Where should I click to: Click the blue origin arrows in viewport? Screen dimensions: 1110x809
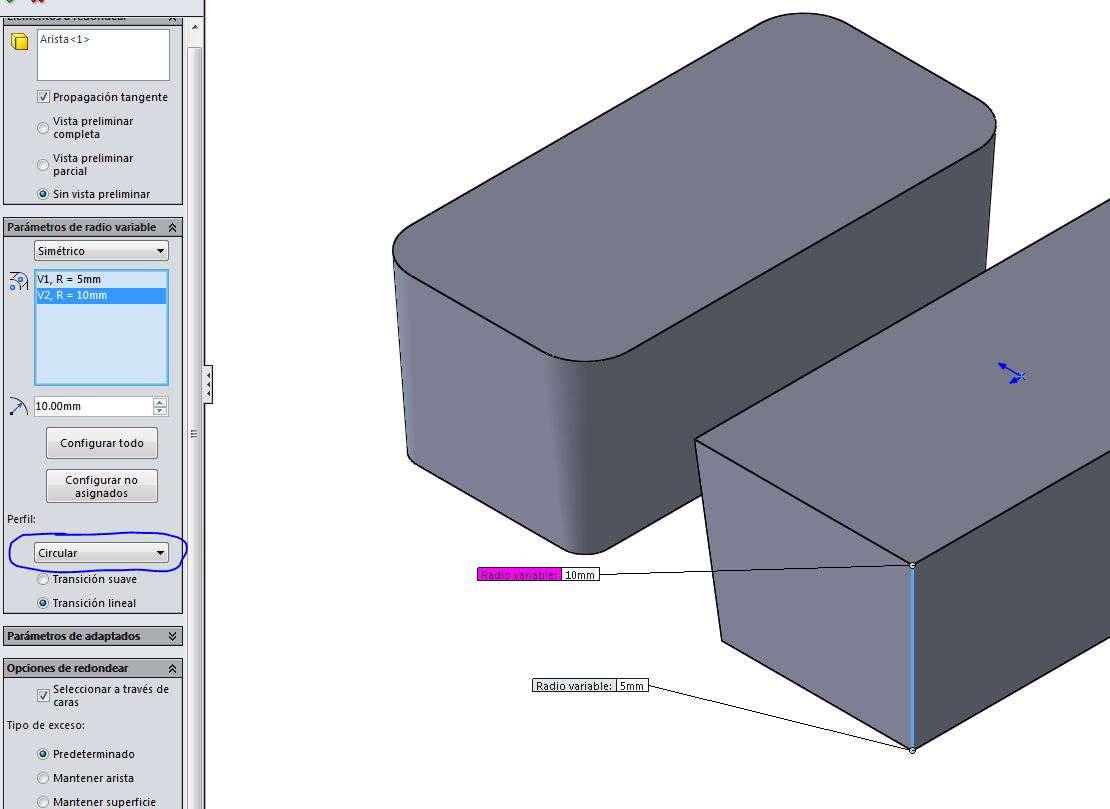click(x=1012, y=374)
